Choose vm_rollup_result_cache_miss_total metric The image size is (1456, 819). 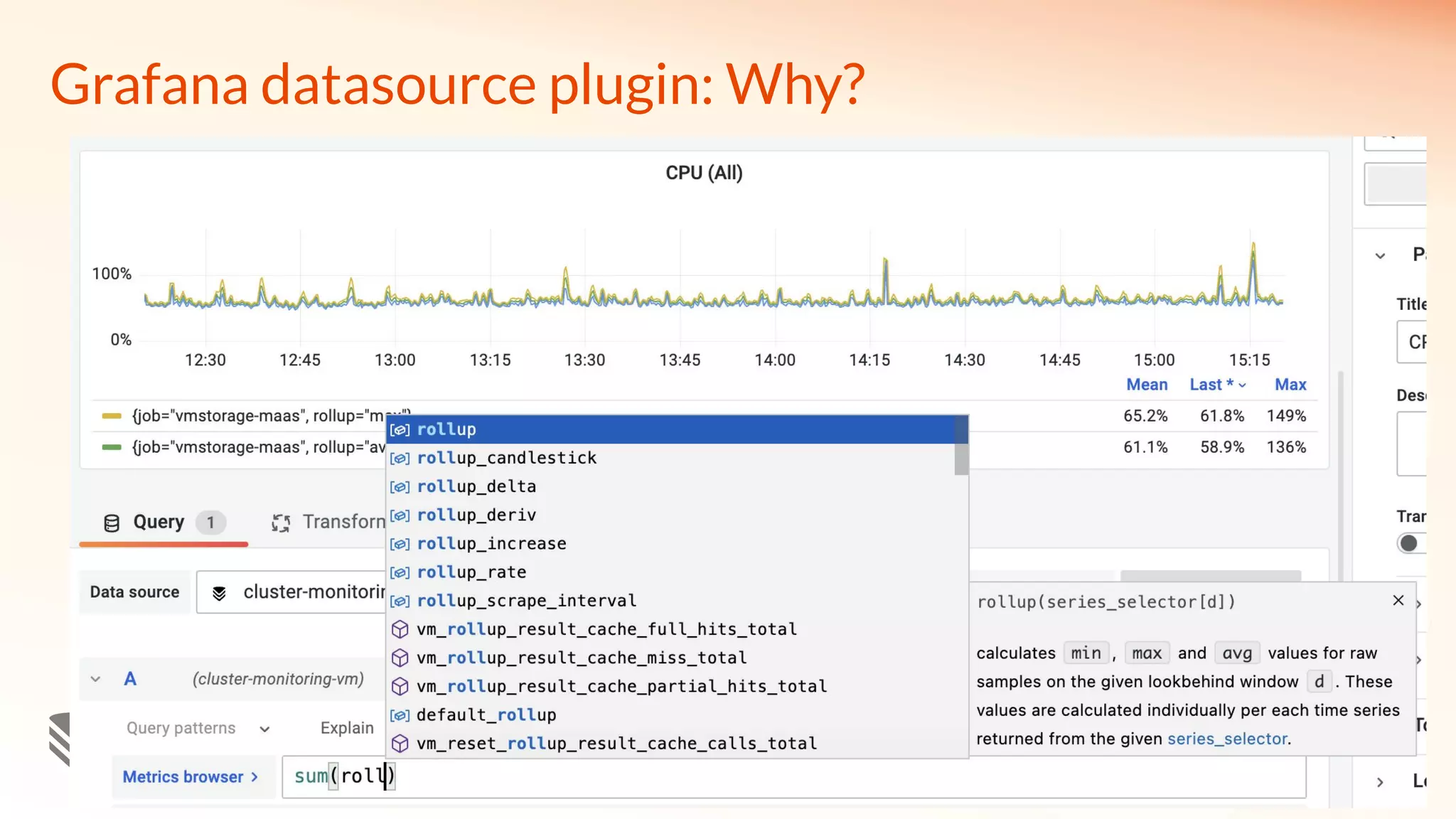[x=677, y=658]
